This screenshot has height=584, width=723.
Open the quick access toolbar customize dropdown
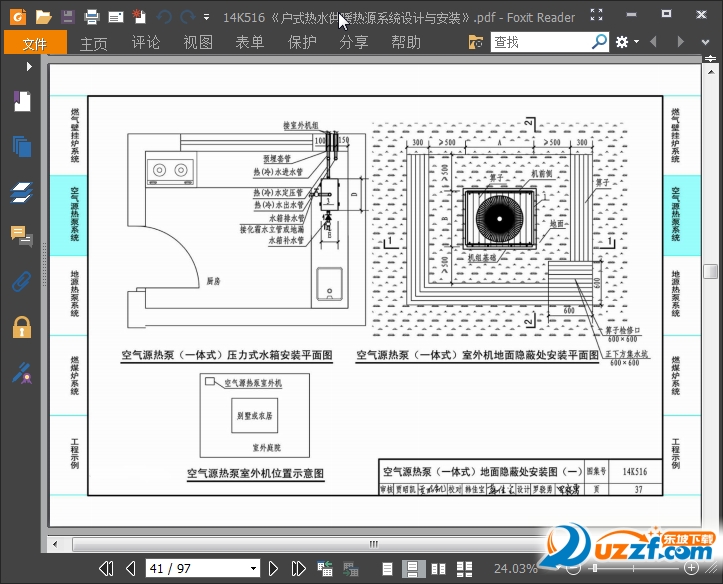(207, 18)
